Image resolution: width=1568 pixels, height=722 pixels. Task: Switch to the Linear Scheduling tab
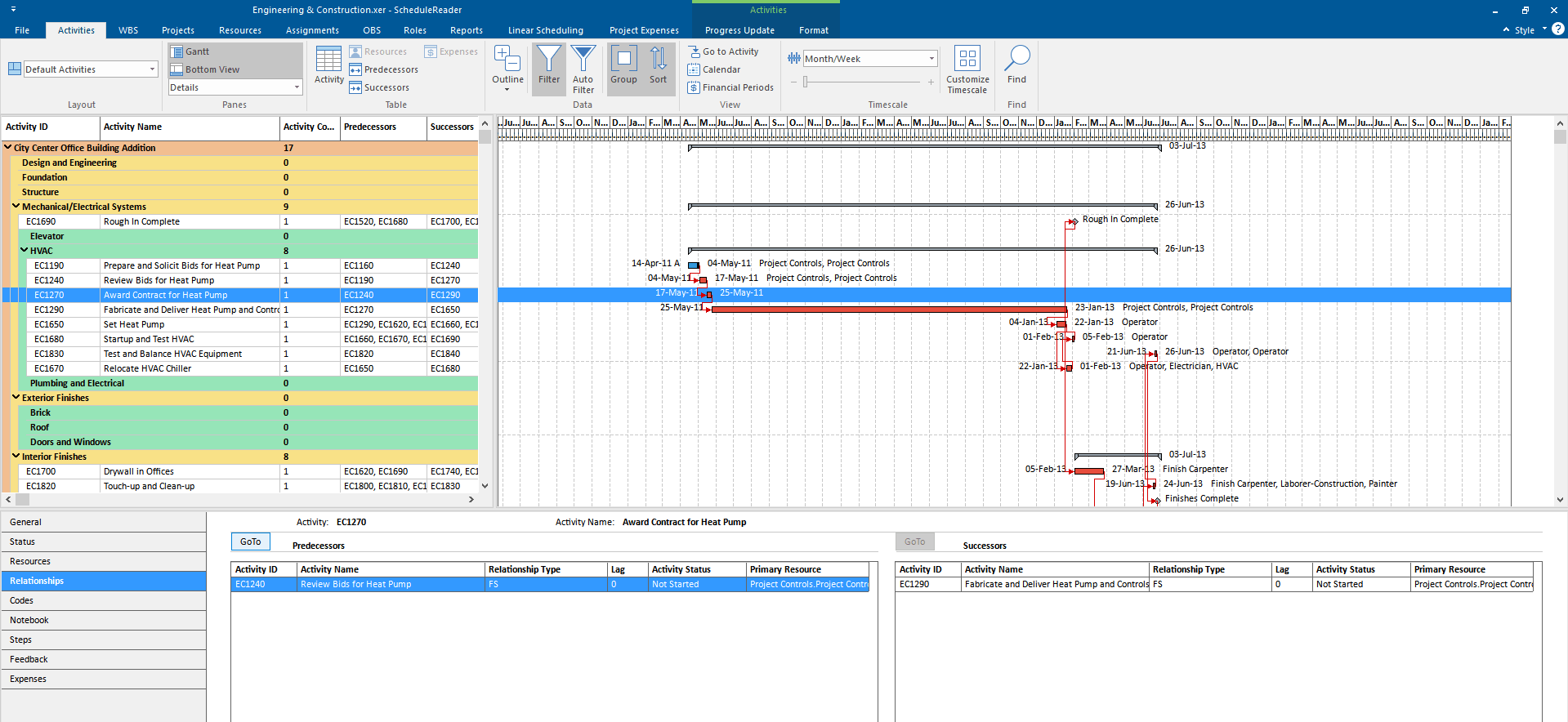tap(546, 30)
